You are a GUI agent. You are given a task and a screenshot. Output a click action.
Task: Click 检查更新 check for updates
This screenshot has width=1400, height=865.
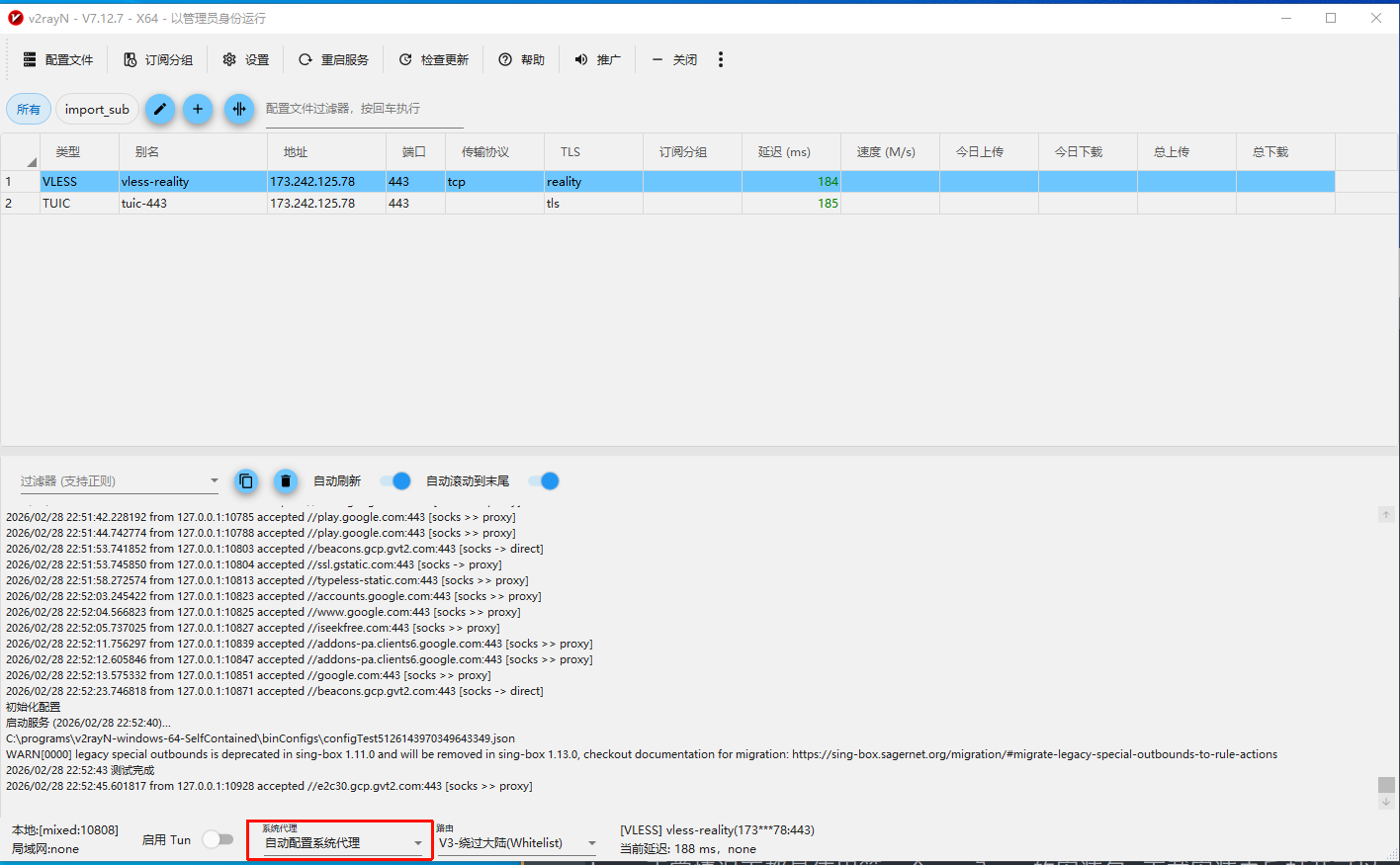(434, 60)
